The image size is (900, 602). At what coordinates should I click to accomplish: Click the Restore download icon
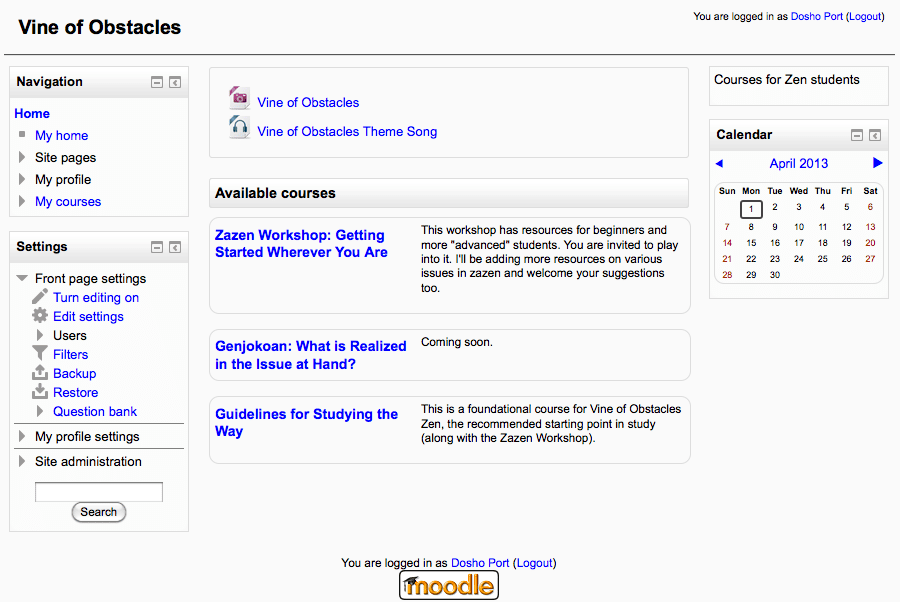[40, 391]
